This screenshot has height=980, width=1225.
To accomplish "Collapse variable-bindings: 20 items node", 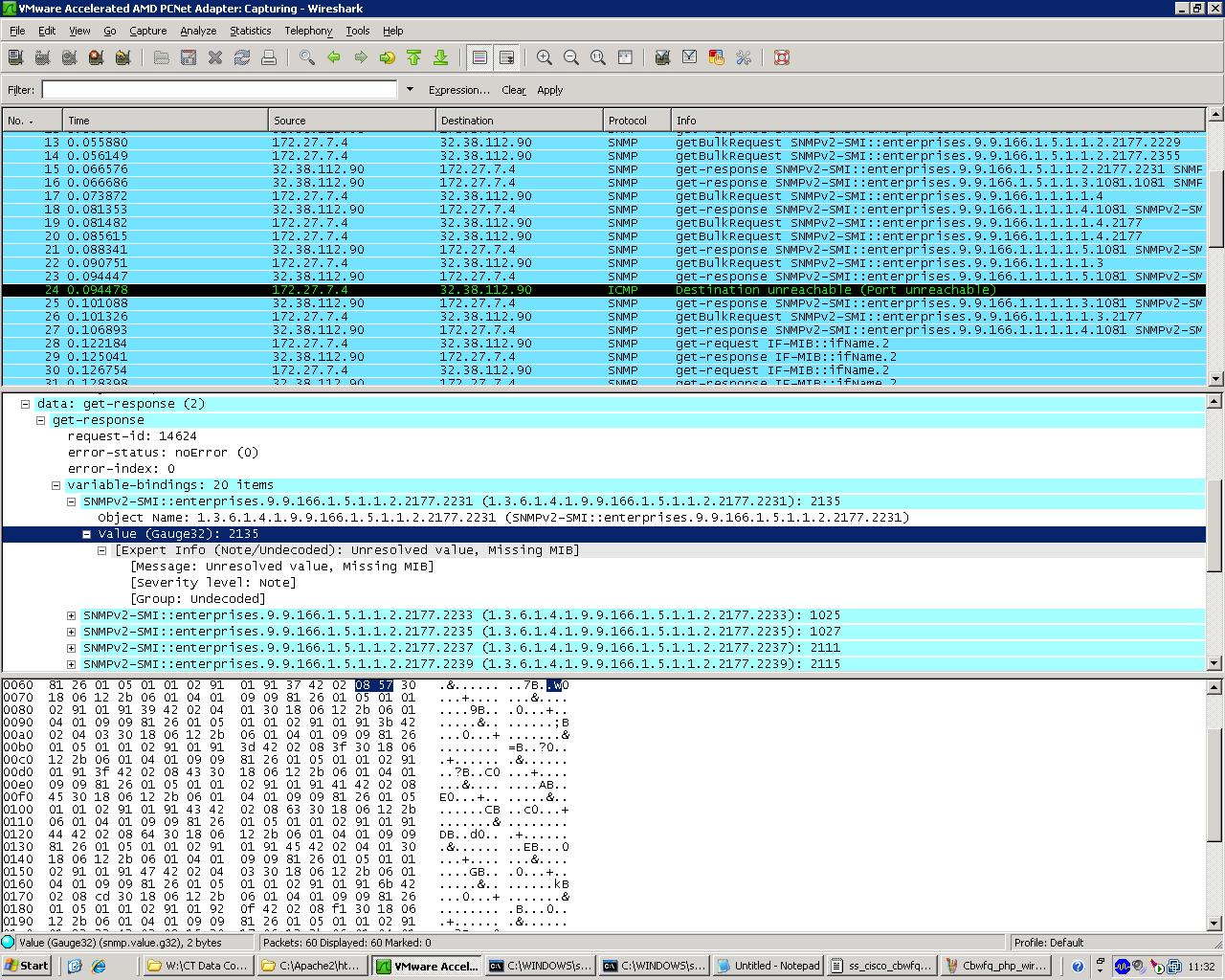I will pos(56,485).
